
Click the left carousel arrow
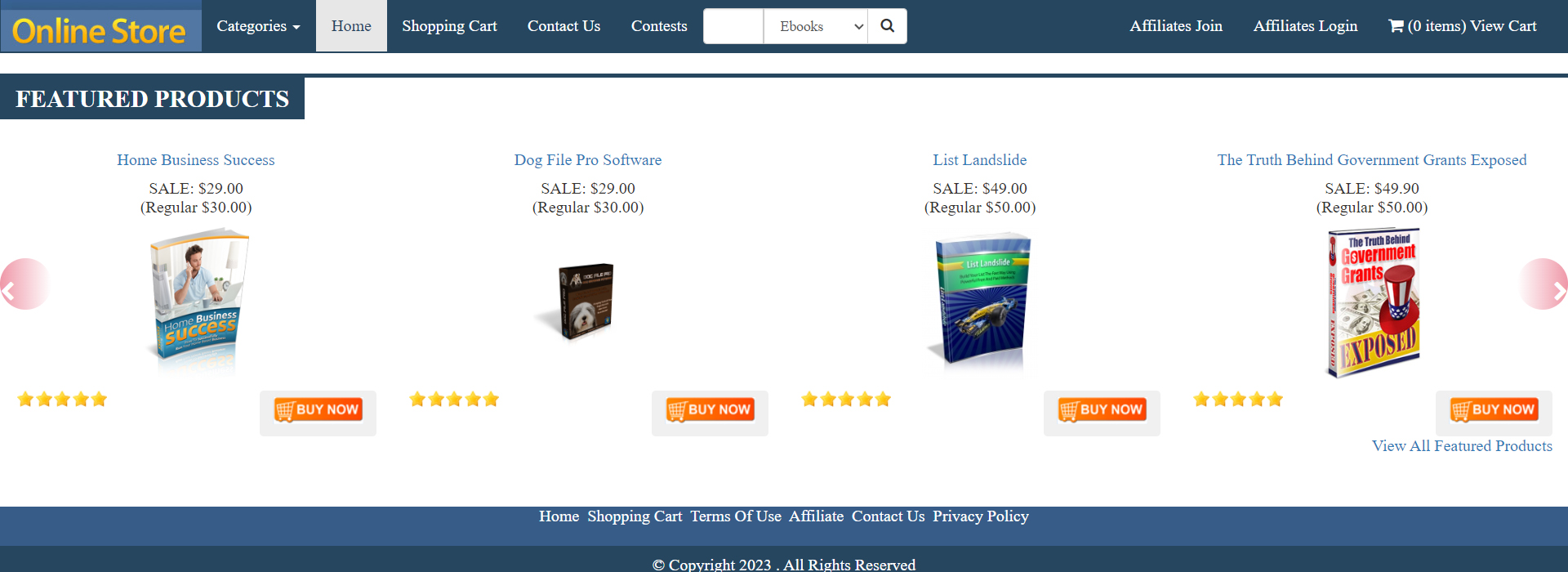tap(23, 284)
